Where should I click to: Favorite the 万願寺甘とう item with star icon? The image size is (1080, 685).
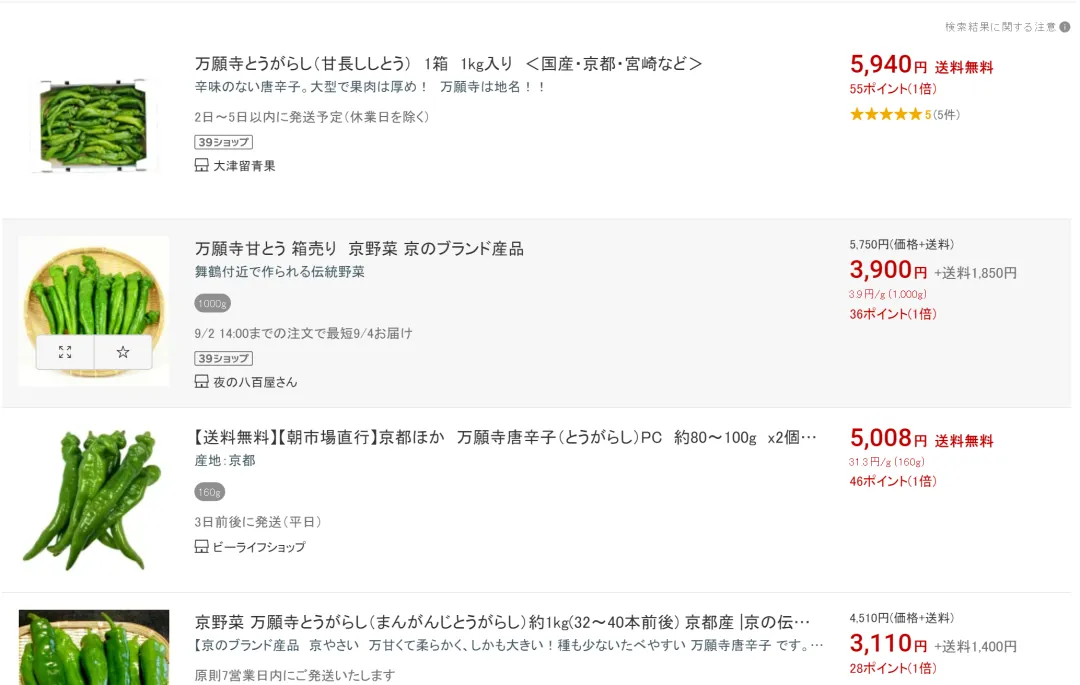(x=123, y=352)
